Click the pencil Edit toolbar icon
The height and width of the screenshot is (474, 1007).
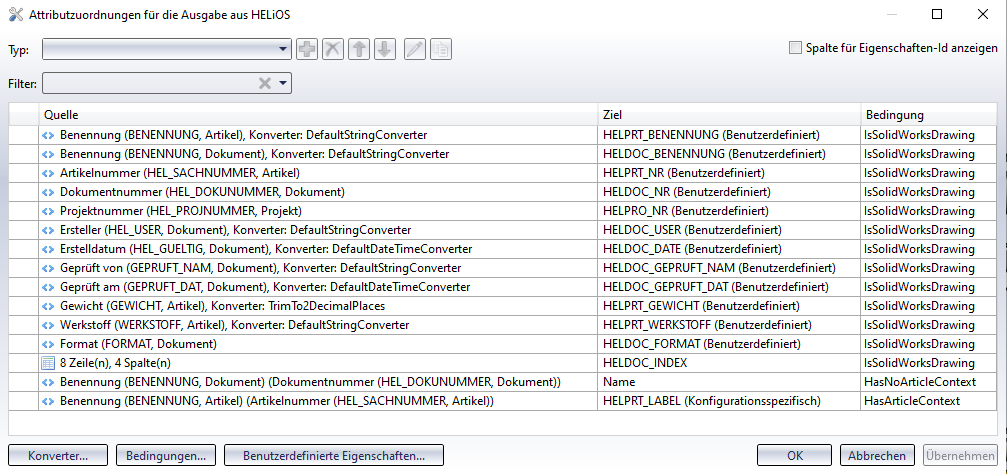point(416,49)
